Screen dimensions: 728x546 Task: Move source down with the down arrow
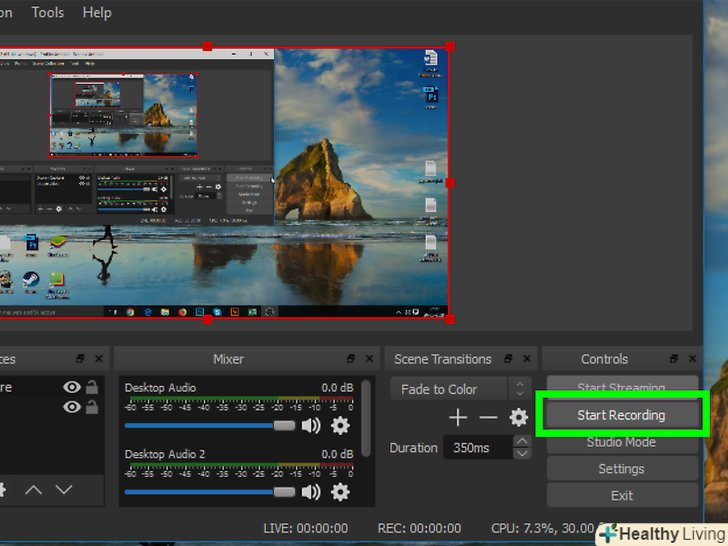64,489
